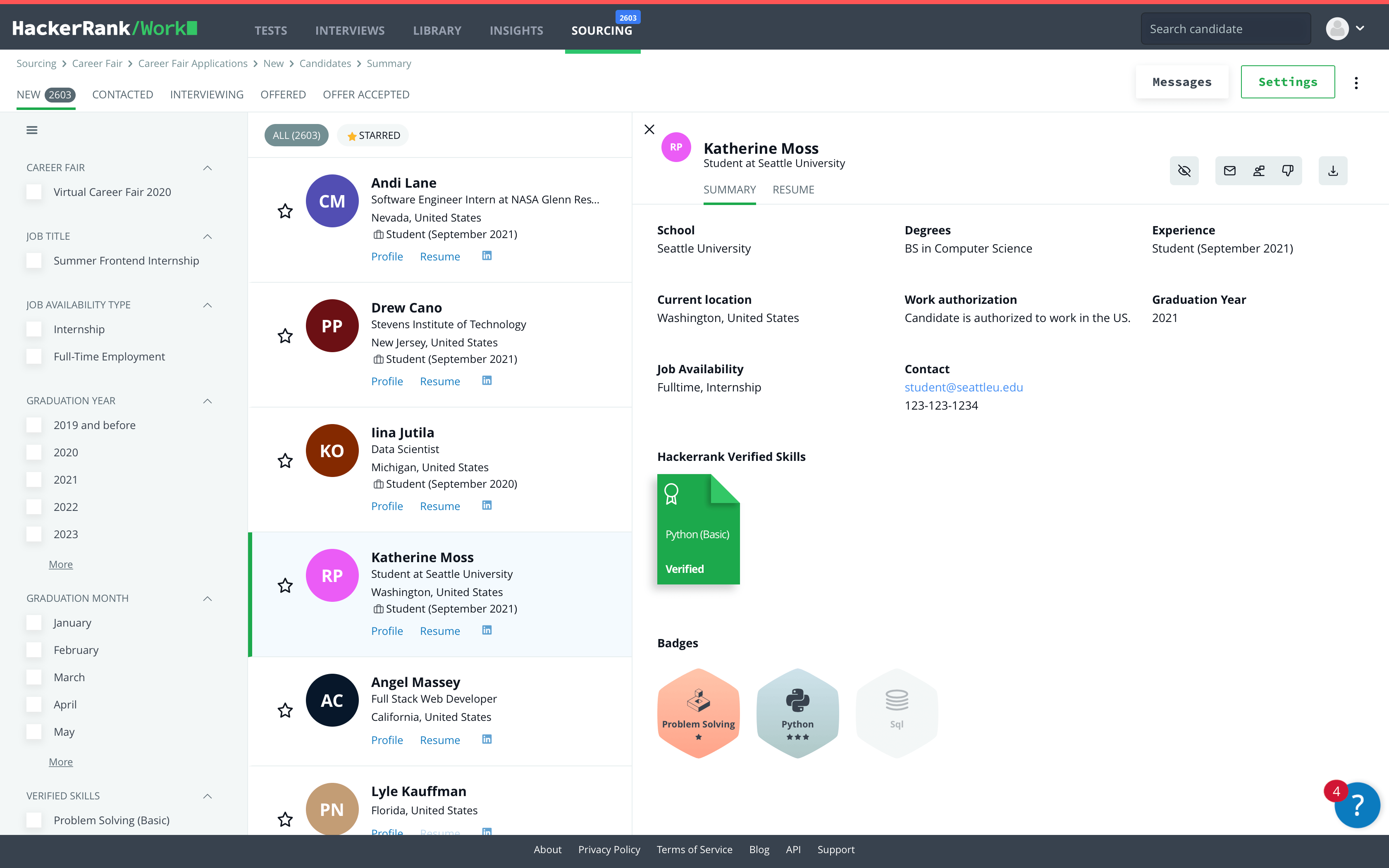Click the Python (Basic) verified certificate

pos(699,529)
